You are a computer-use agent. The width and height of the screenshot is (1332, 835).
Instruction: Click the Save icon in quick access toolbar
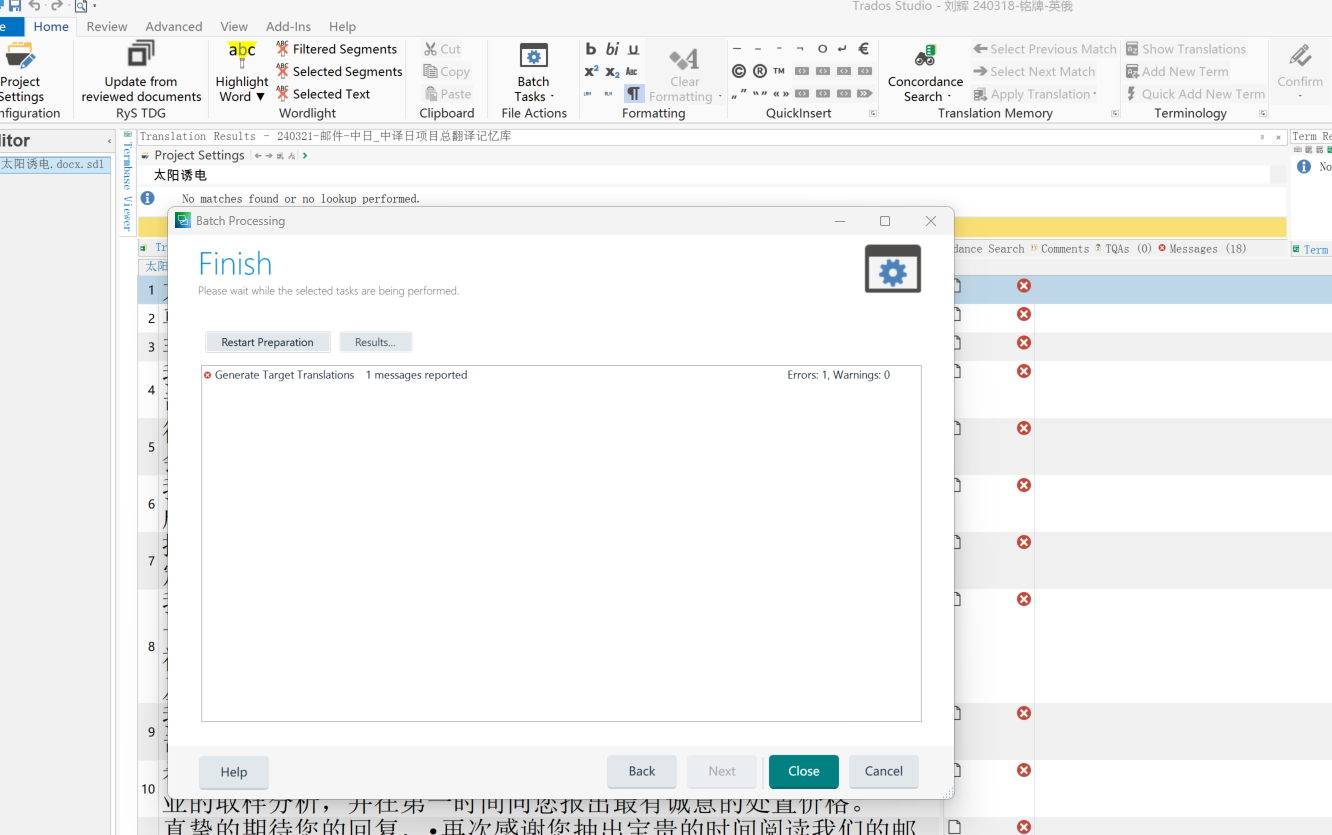click(x=14, y=6)
